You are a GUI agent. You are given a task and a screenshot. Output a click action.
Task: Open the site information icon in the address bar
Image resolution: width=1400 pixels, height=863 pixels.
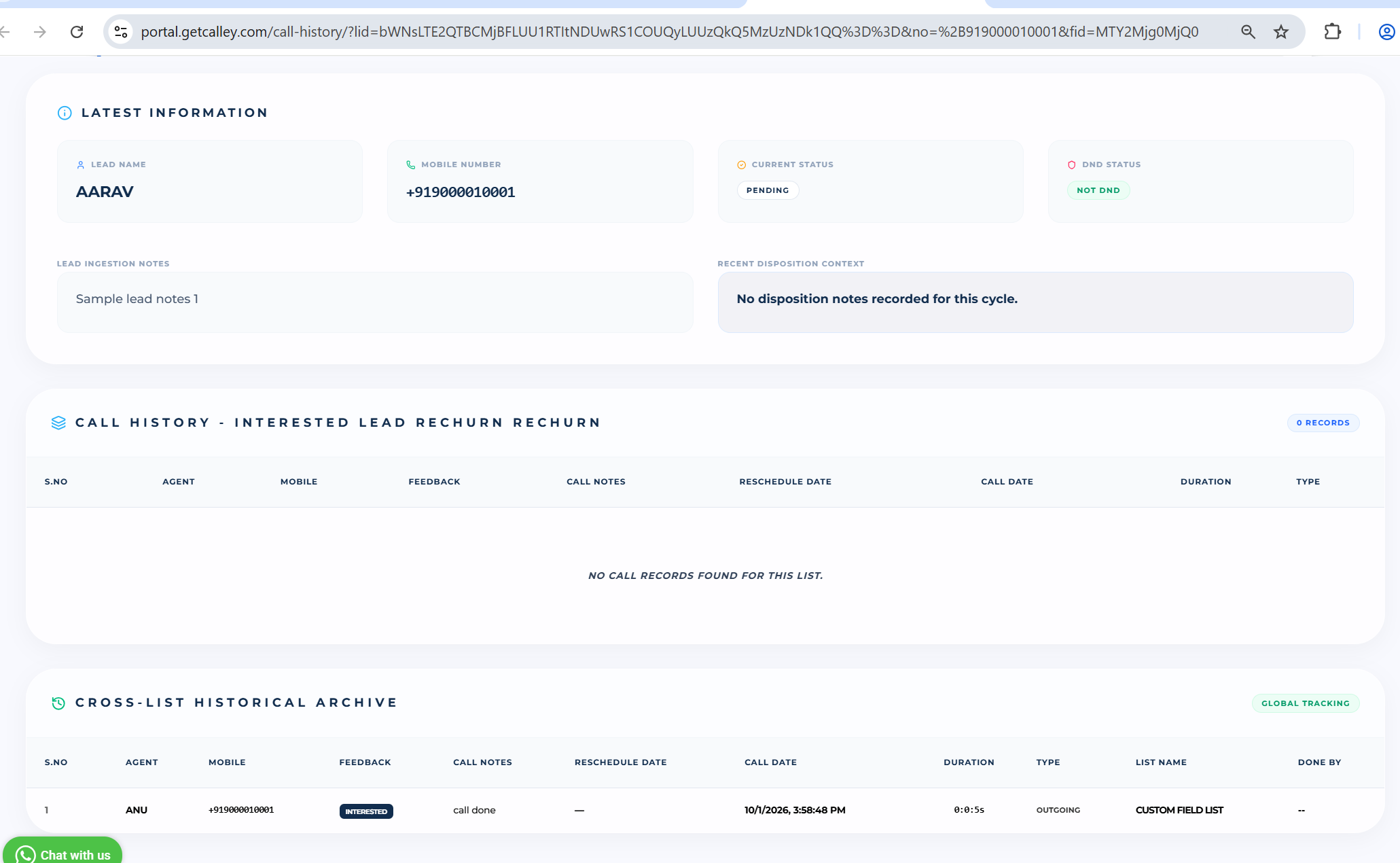(121, 32)
